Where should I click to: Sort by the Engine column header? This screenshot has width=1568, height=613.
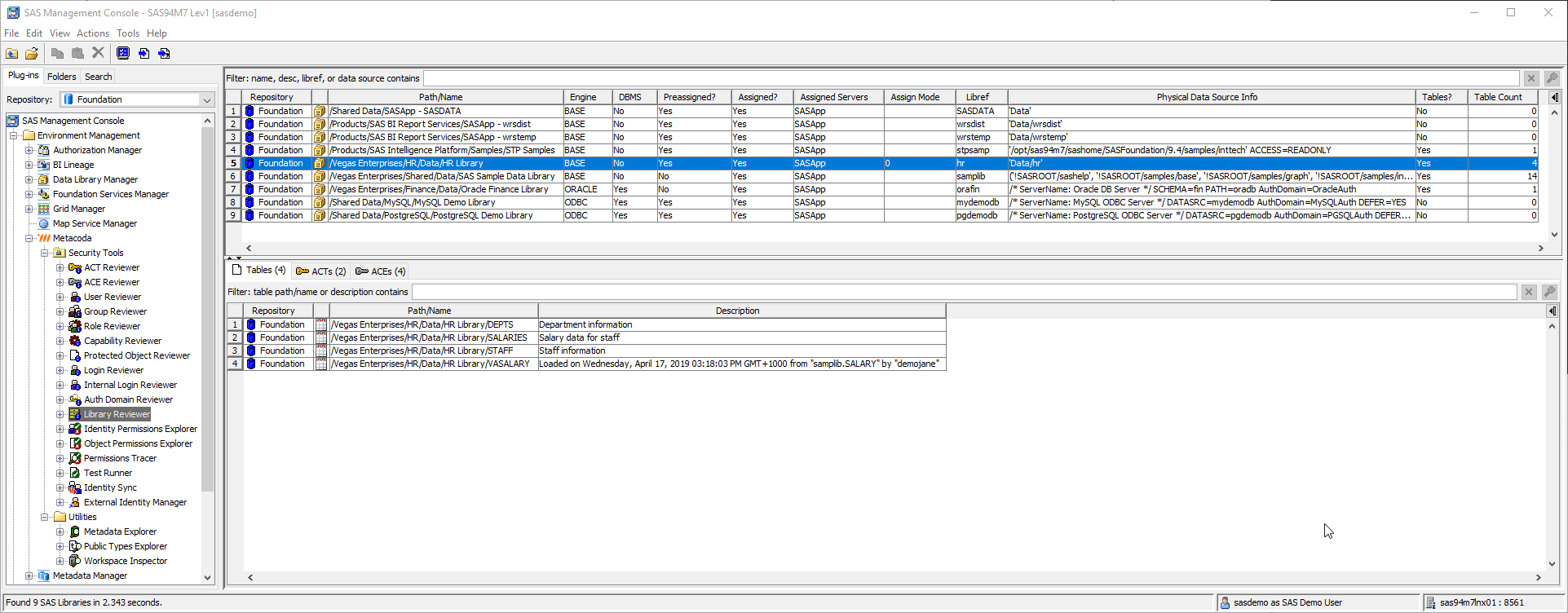[x=587, y=97]
